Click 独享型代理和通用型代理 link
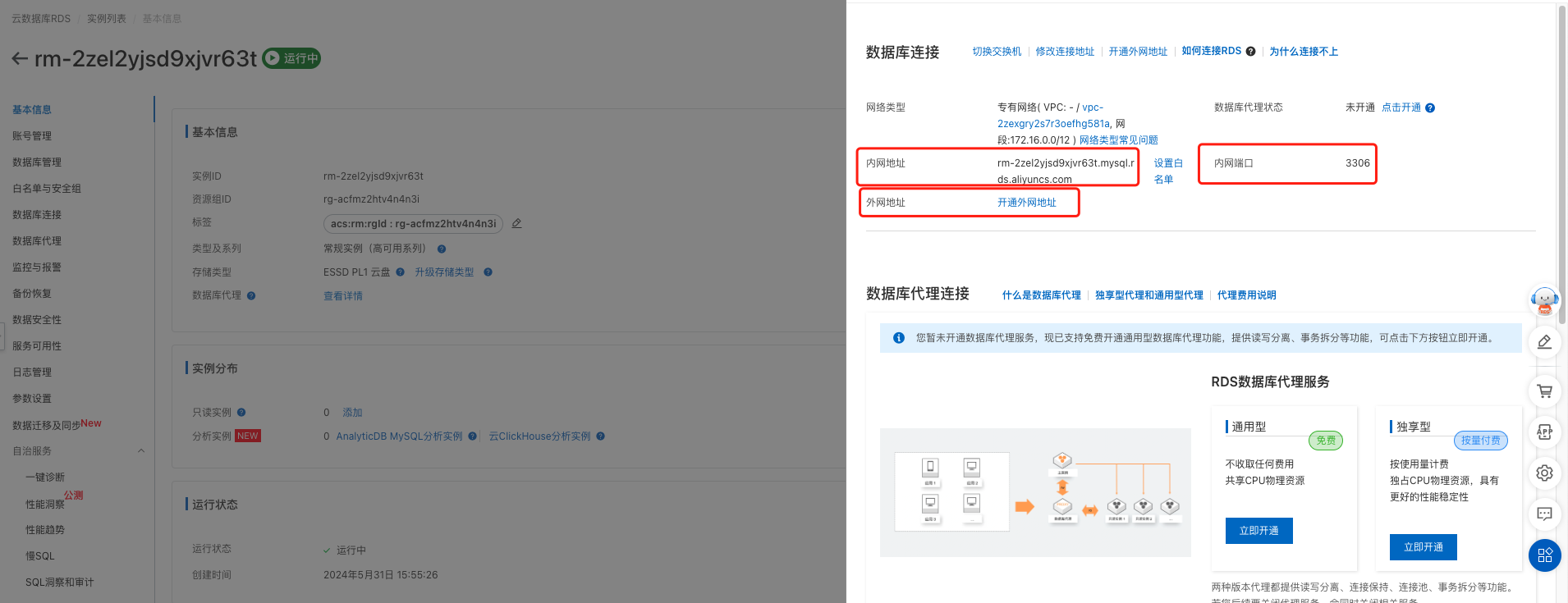This screenshot has height=603, width=1568. click(x=1149, y=295)
